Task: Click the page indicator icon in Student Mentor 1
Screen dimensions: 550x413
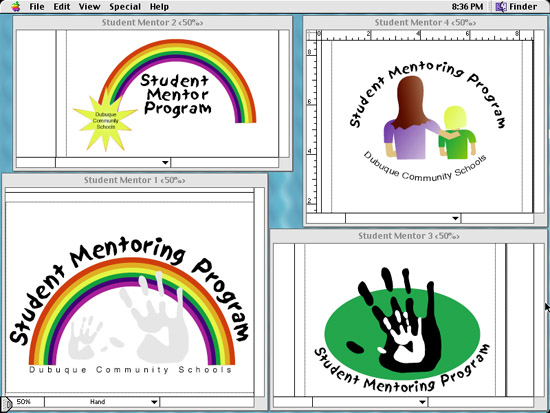Action: (x=7, y=404)
